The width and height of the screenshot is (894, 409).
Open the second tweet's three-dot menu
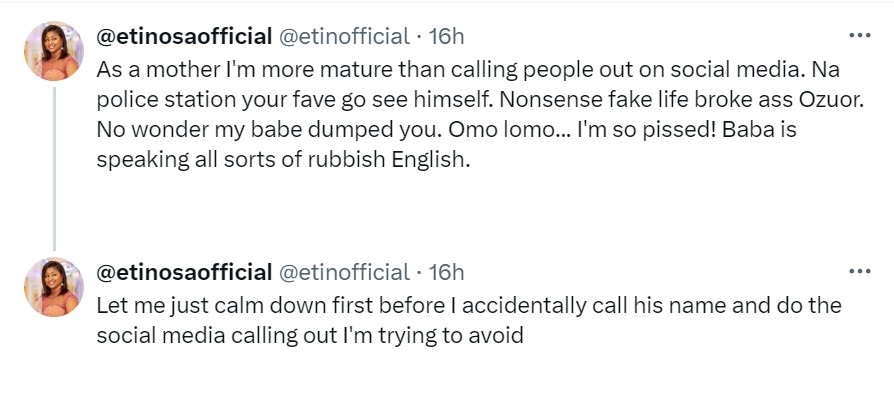pyautogui.click(x=859, y=271)
